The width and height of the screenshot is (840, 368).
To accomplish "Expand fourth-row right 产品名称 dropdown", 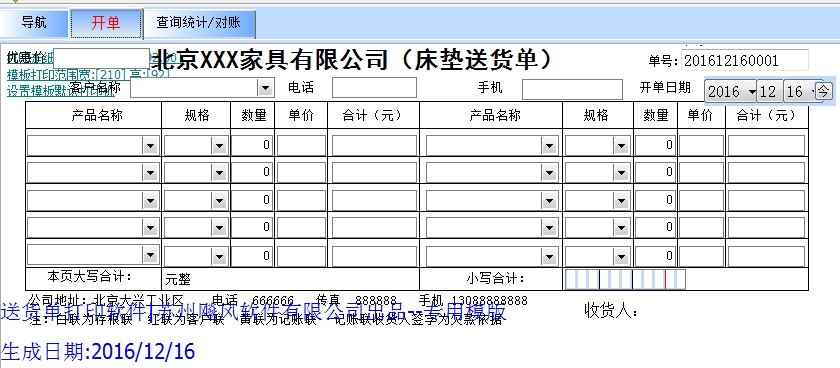I will pyautogui.click(x=549, y=228).
